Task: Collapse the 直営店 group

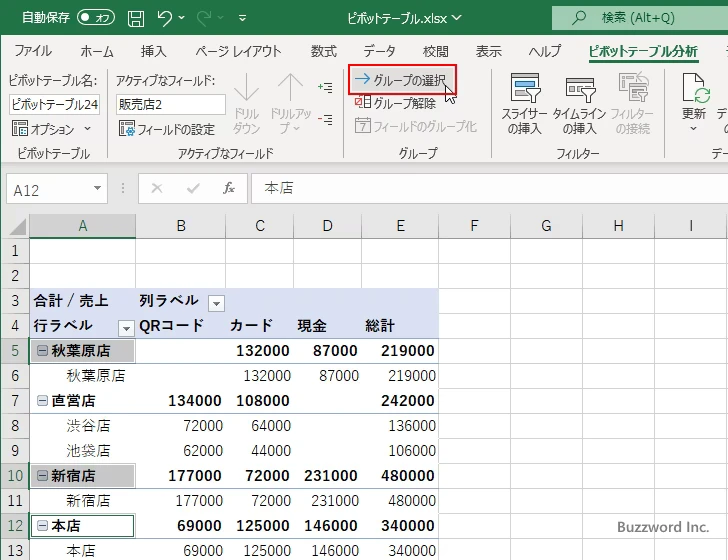Action: tap(42, 400)
